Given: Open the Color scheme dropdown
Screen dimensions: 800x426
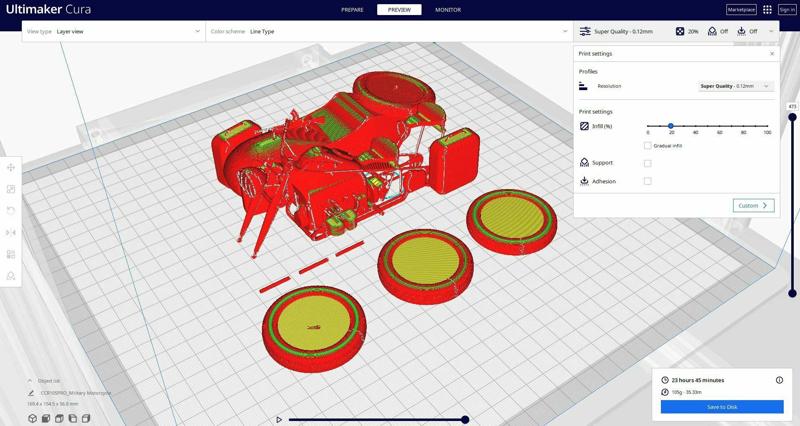Looking at the screenshot, I should coord(389,32).
